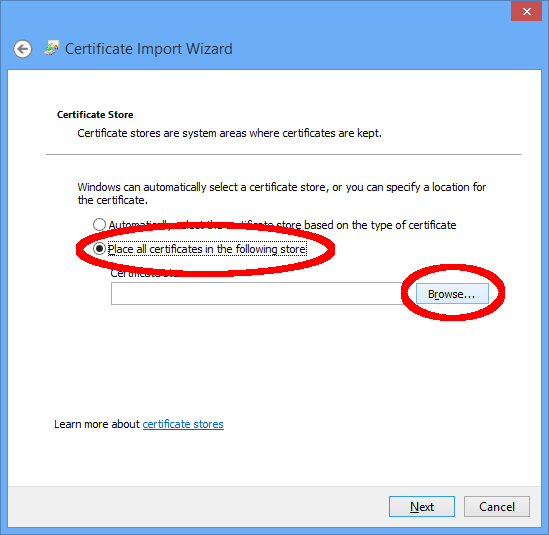The height and width of the screenshot is (535, 549).
Task: Open the Browse store dialog
Action: (452, 293)
